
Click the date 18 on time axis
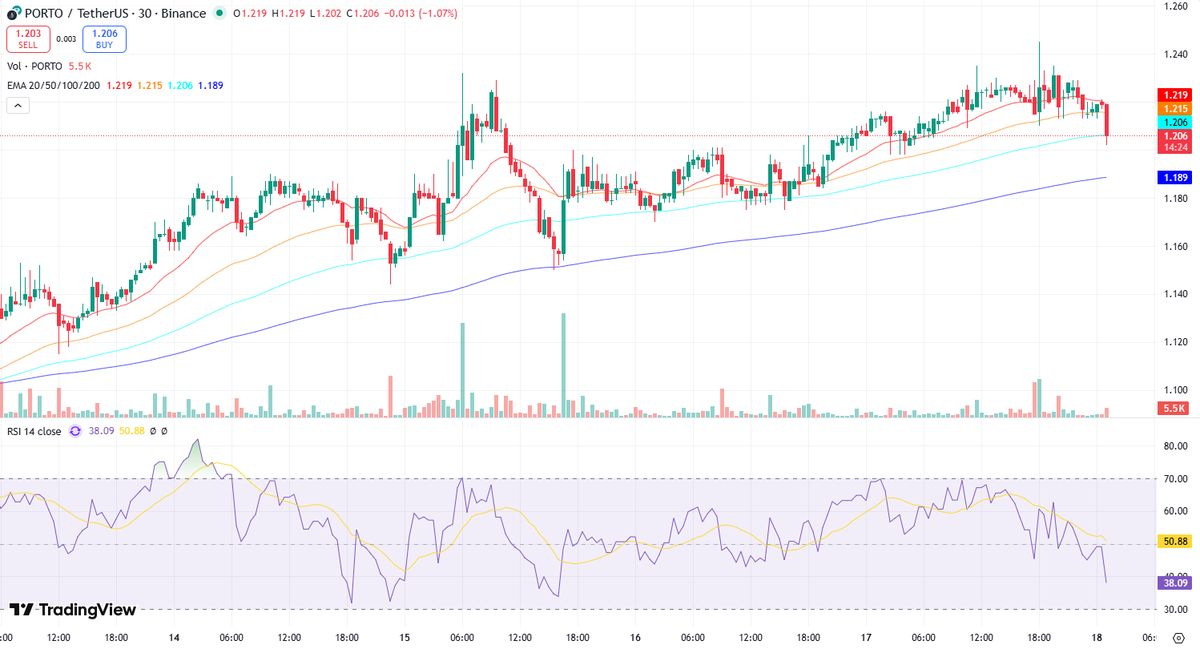[1098, 637]
